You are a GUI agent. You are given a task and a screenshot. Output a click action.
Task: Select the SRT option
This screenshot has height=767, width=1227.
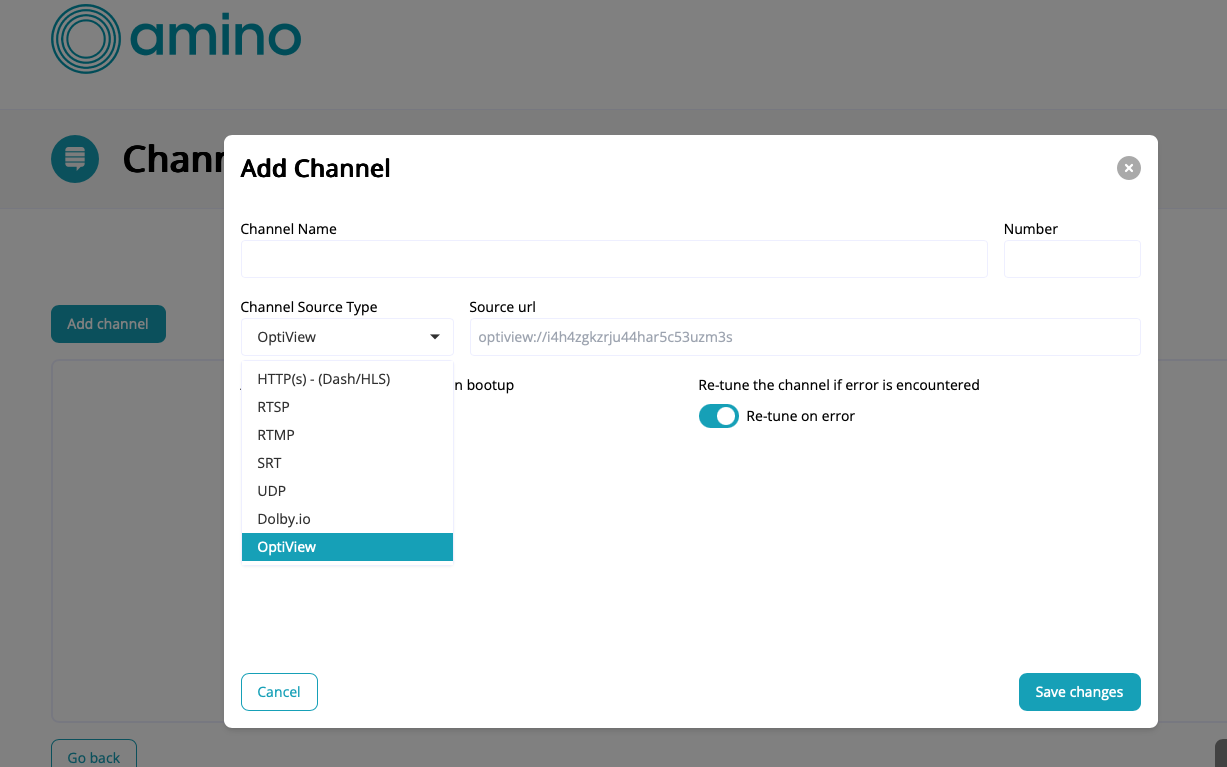pyautogui.click(x=269, y=463)
